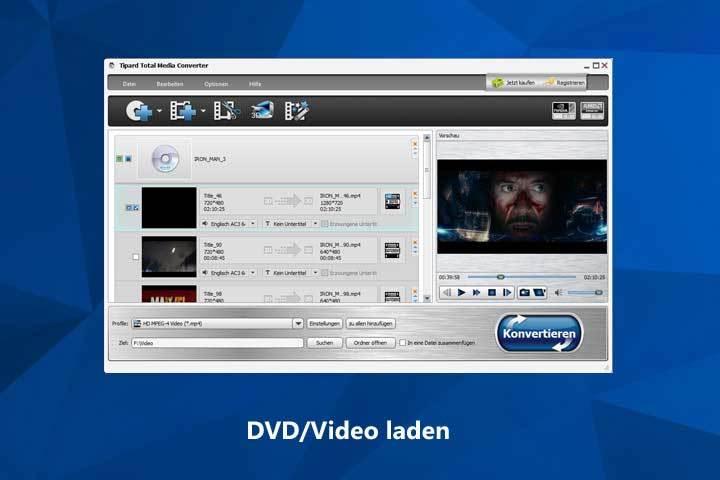Click the Registrieren button
Image resolution: width=720 pixels, height=480 pixels.
(x=565, y=83)
